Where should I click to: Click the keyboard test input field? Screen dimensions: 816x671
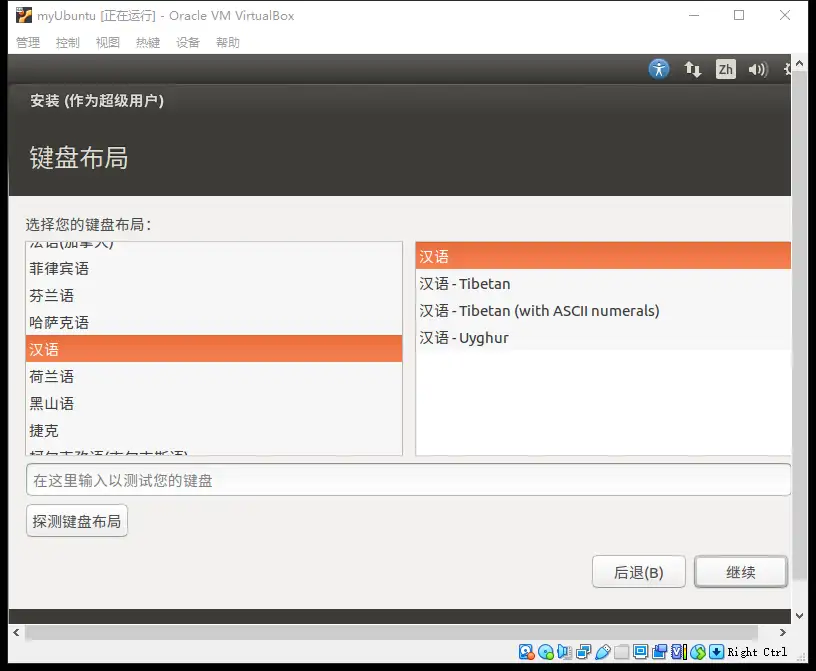click(x=408, y=480)
